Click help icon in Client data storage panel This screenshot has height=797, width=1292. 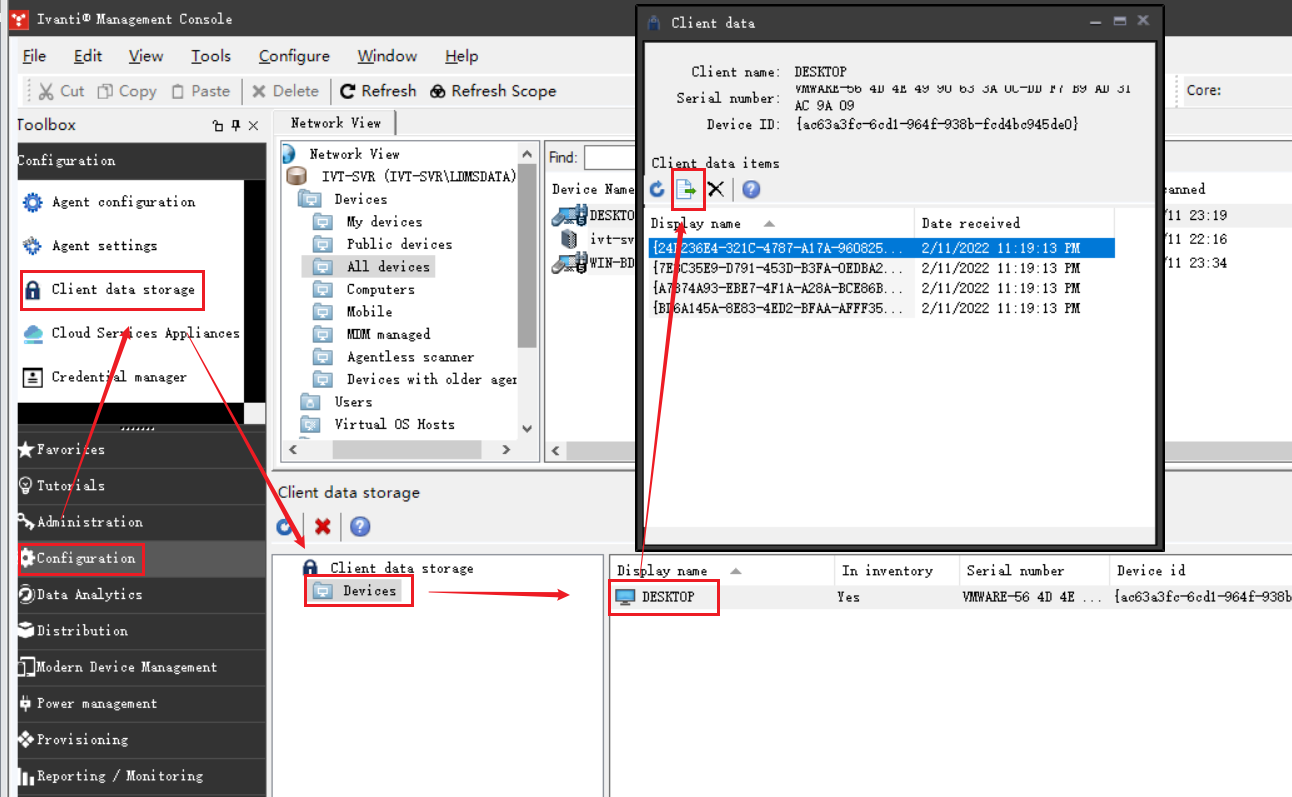click(x=360, y=527)
